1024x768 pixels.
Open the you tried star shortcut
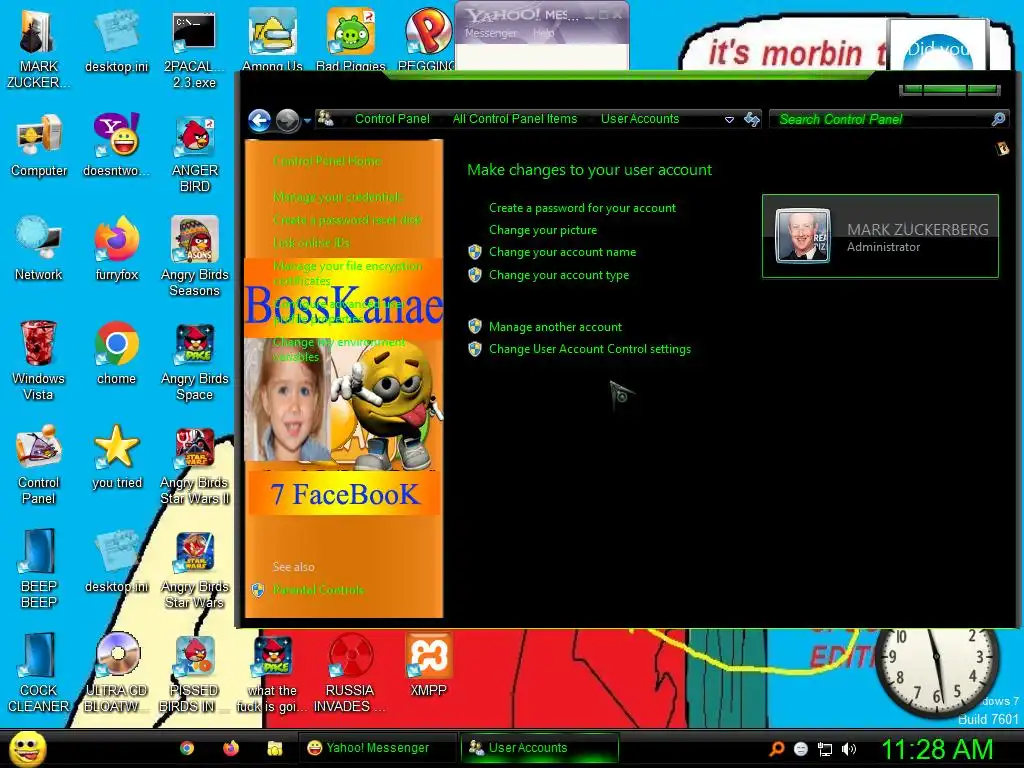(117, 456)
